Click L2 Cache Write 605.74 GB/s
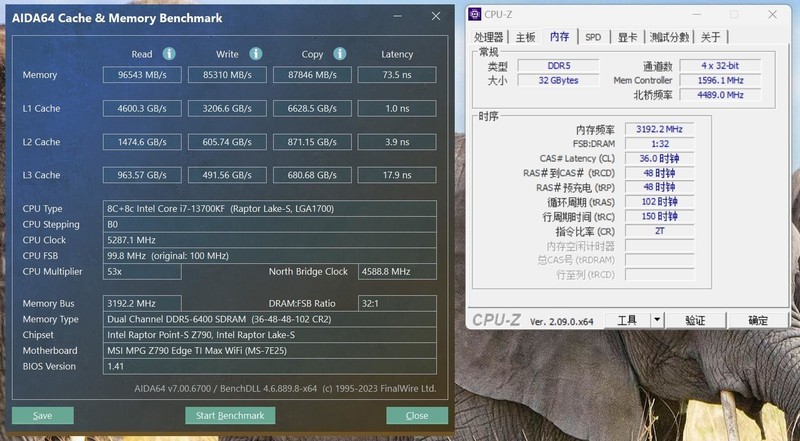Viewport: 800px width, 441px height. click(227, 142)
